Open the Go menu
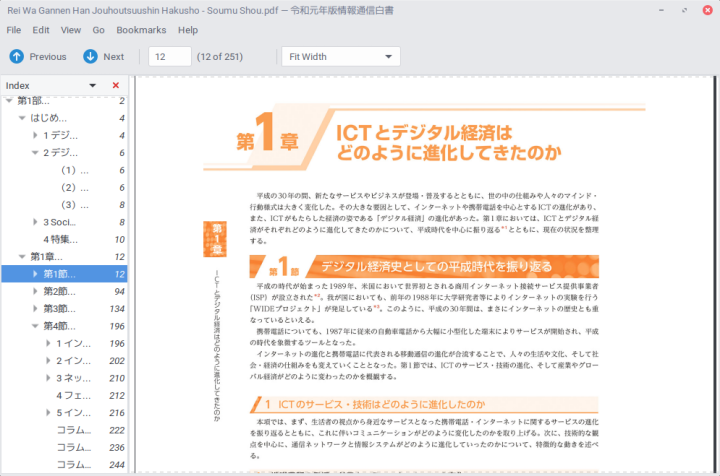 click(99, 30)
